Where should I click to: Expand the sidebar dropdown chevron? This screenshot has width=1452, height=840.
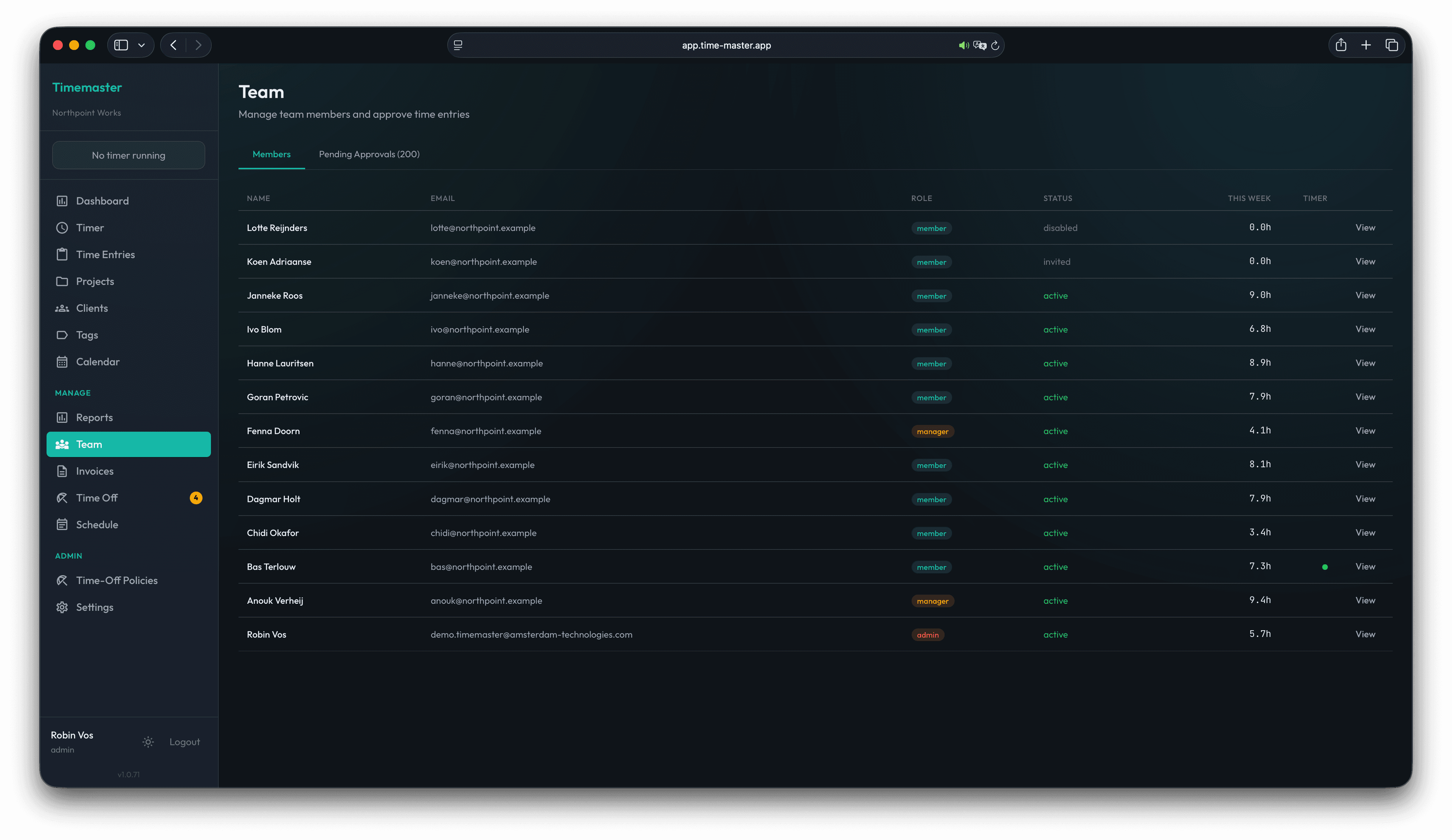click(141, 45)
